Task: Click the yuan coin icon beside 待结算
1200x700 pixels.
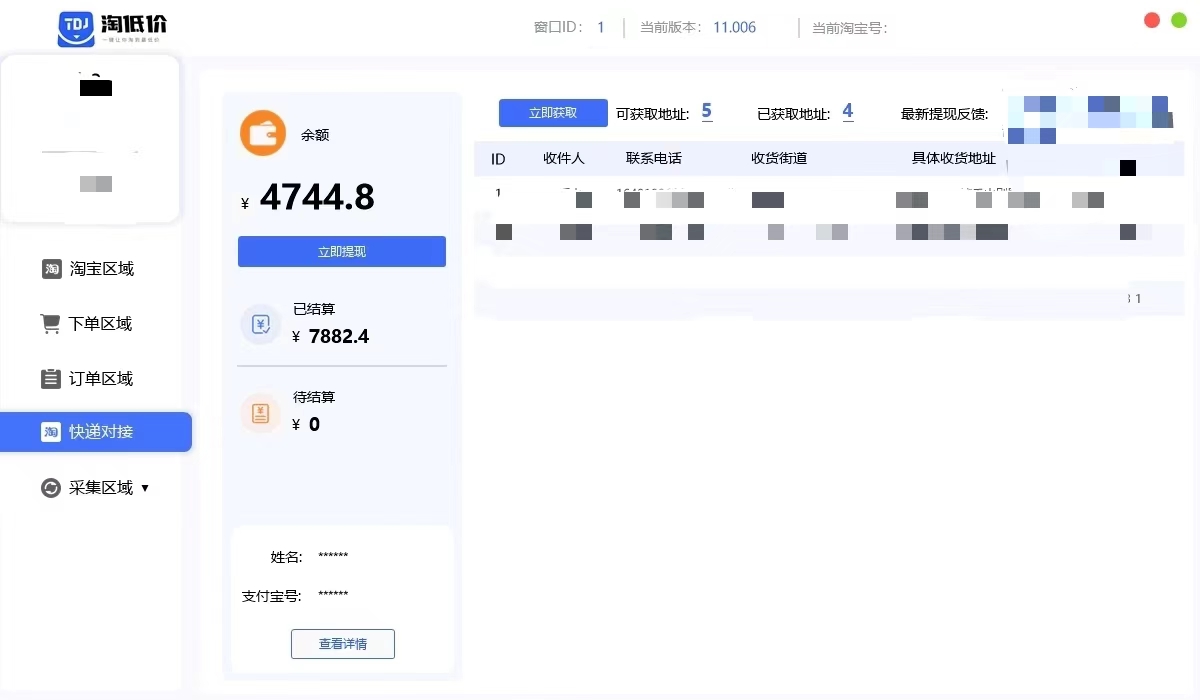Action: point(261,412)
